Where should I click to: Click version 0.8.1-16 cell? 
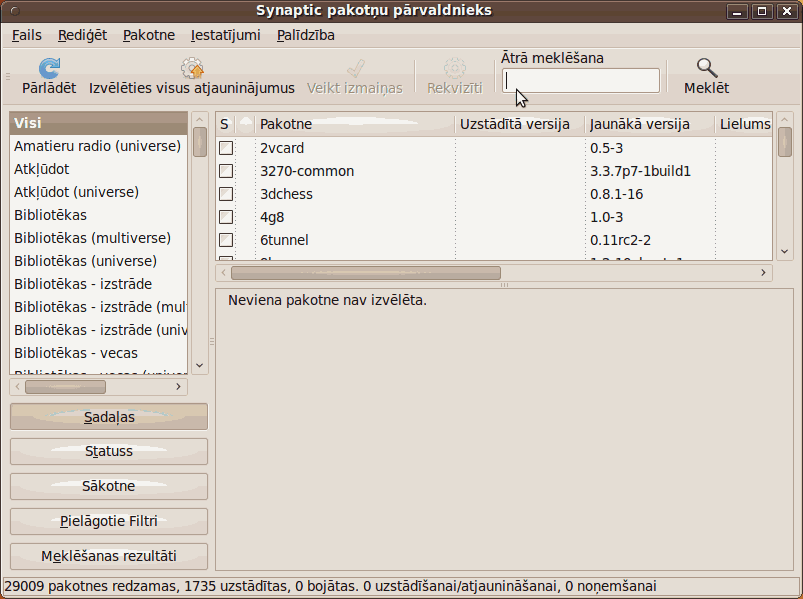click(x=617, y=195)
